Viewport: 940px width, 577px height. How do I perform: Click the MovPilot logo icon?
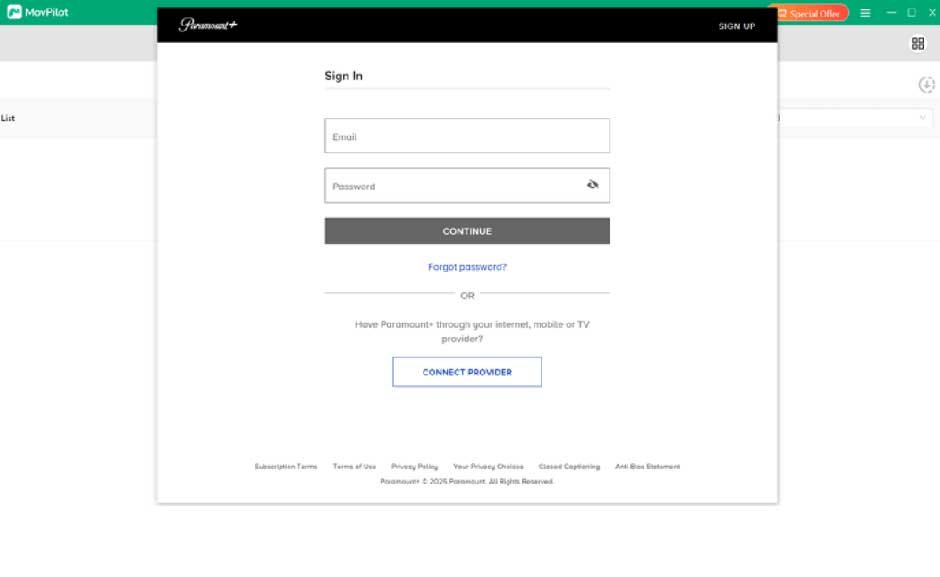[14, 12]
